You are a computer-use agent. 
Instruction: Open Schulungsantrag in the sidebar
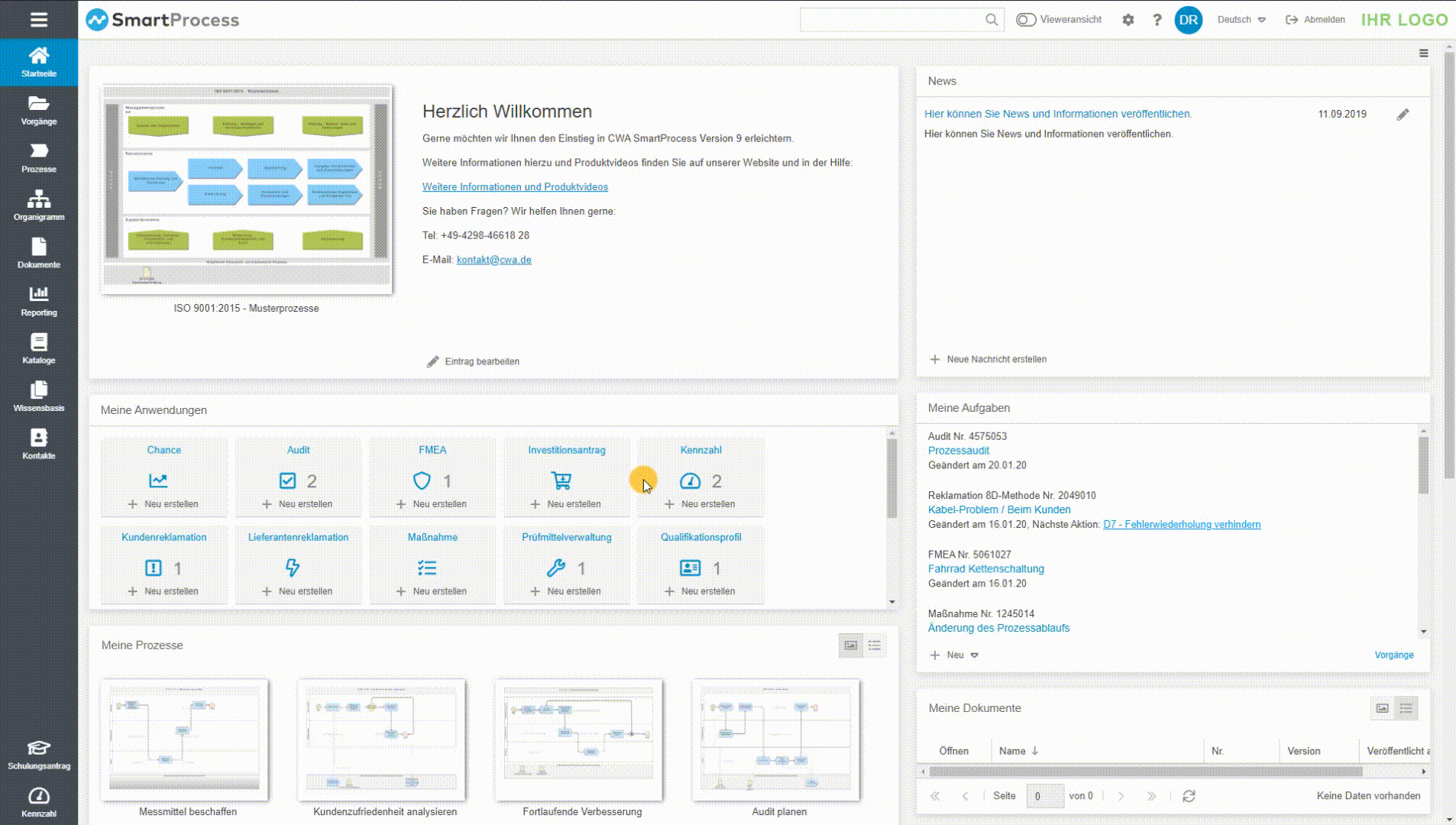coord(39,755)
